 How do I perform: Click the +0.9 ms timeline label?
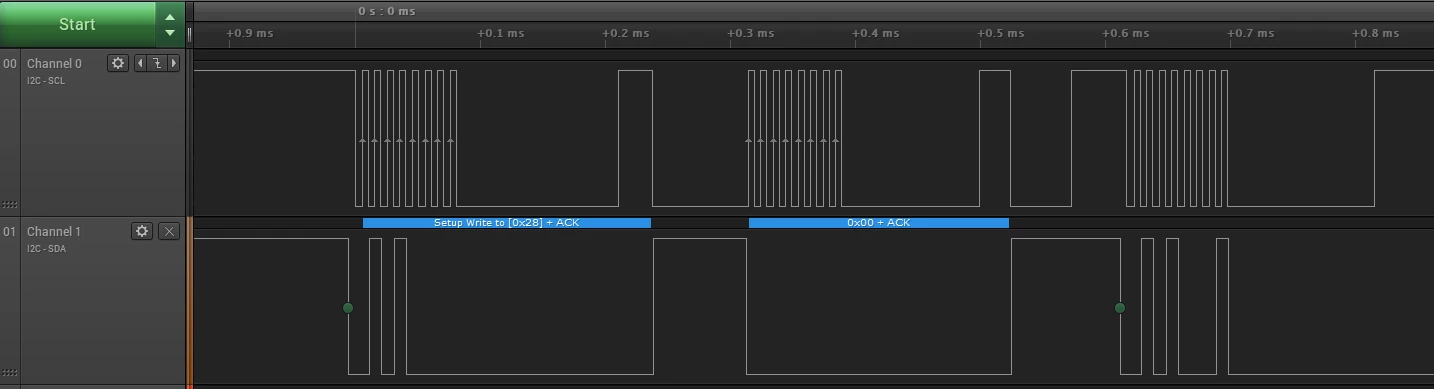pyautogui.click(x=249, y=33)
